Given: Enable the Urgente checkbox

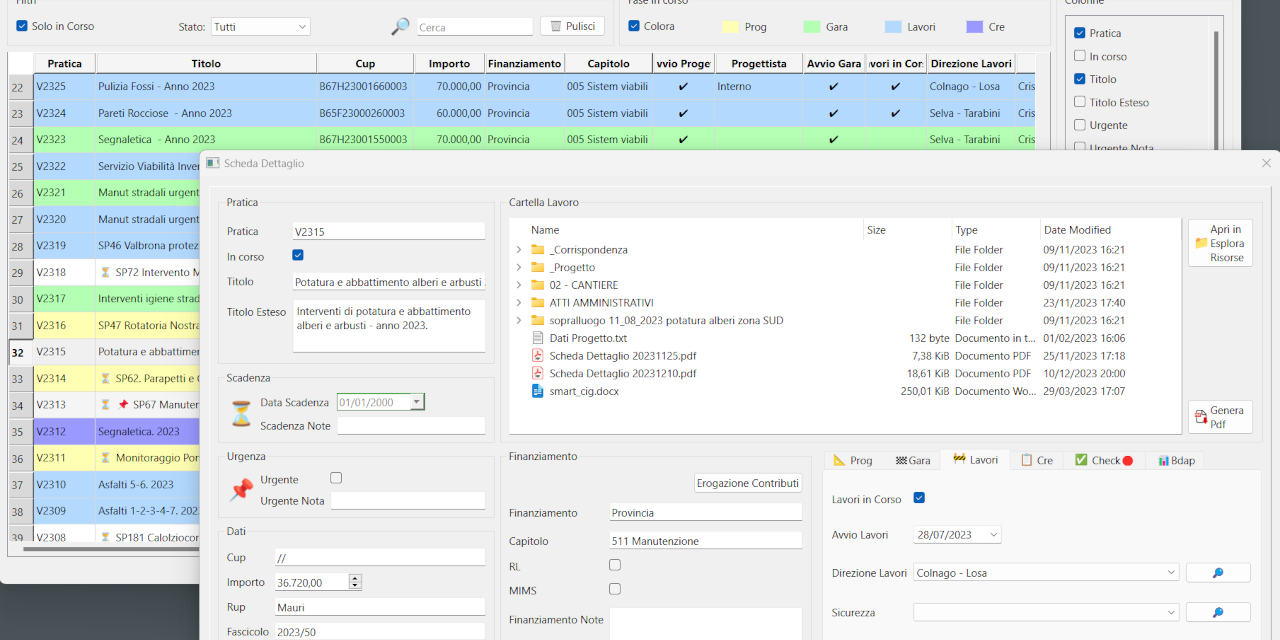Looking at the screenshot, I should 336,478.
